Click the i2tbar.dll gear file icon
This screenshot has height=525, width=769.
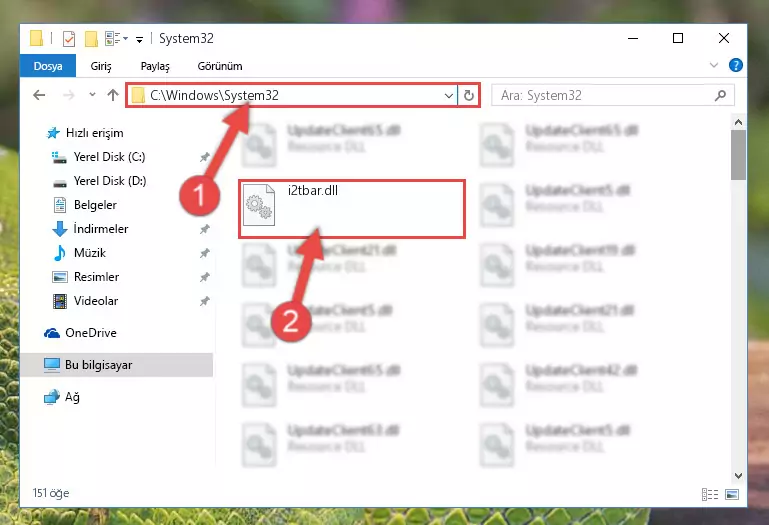(259, 205)
